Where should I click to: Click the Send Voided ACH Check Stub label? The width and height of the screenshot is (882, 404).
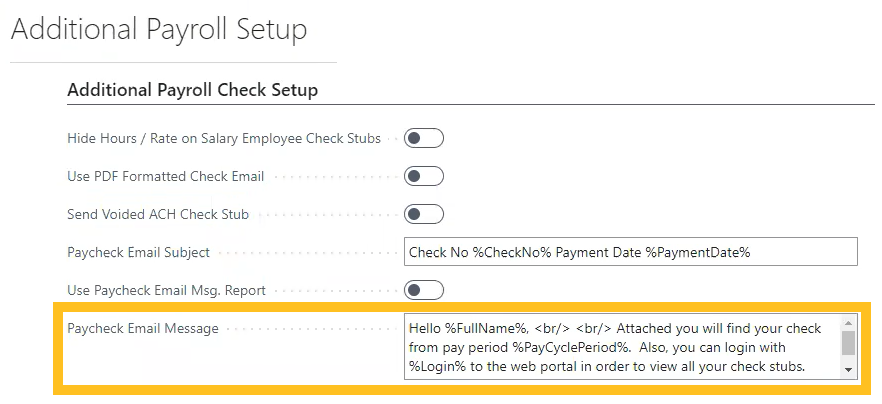158,214
